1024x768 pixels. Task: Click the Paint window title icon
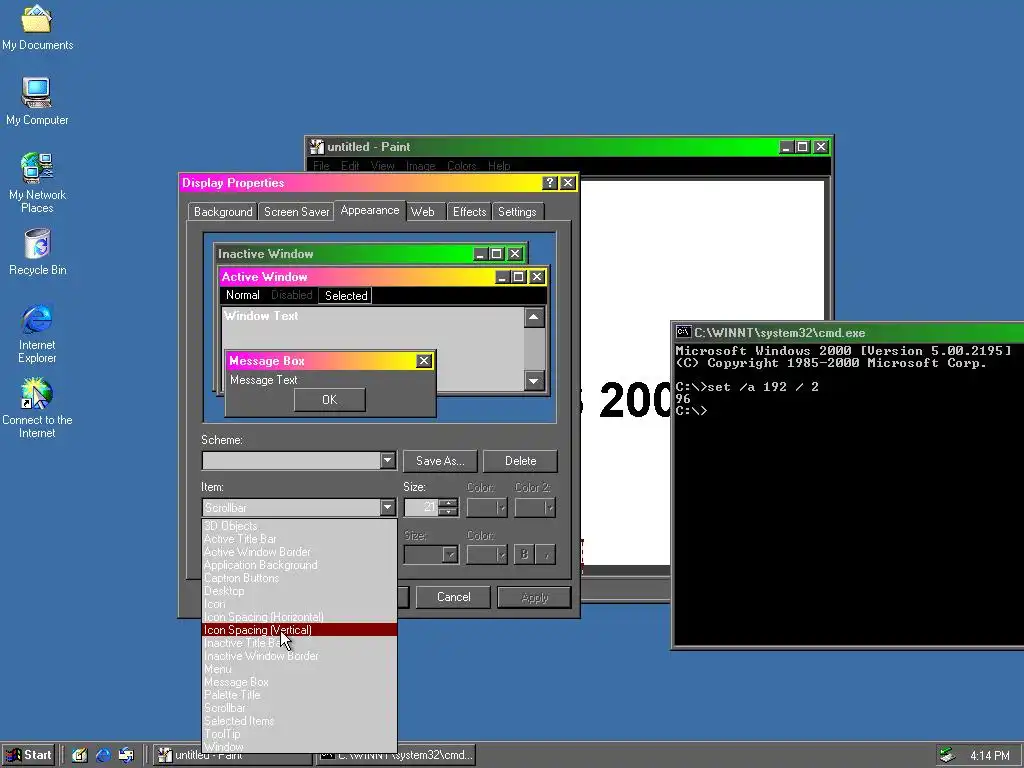(x=317, y=147)
